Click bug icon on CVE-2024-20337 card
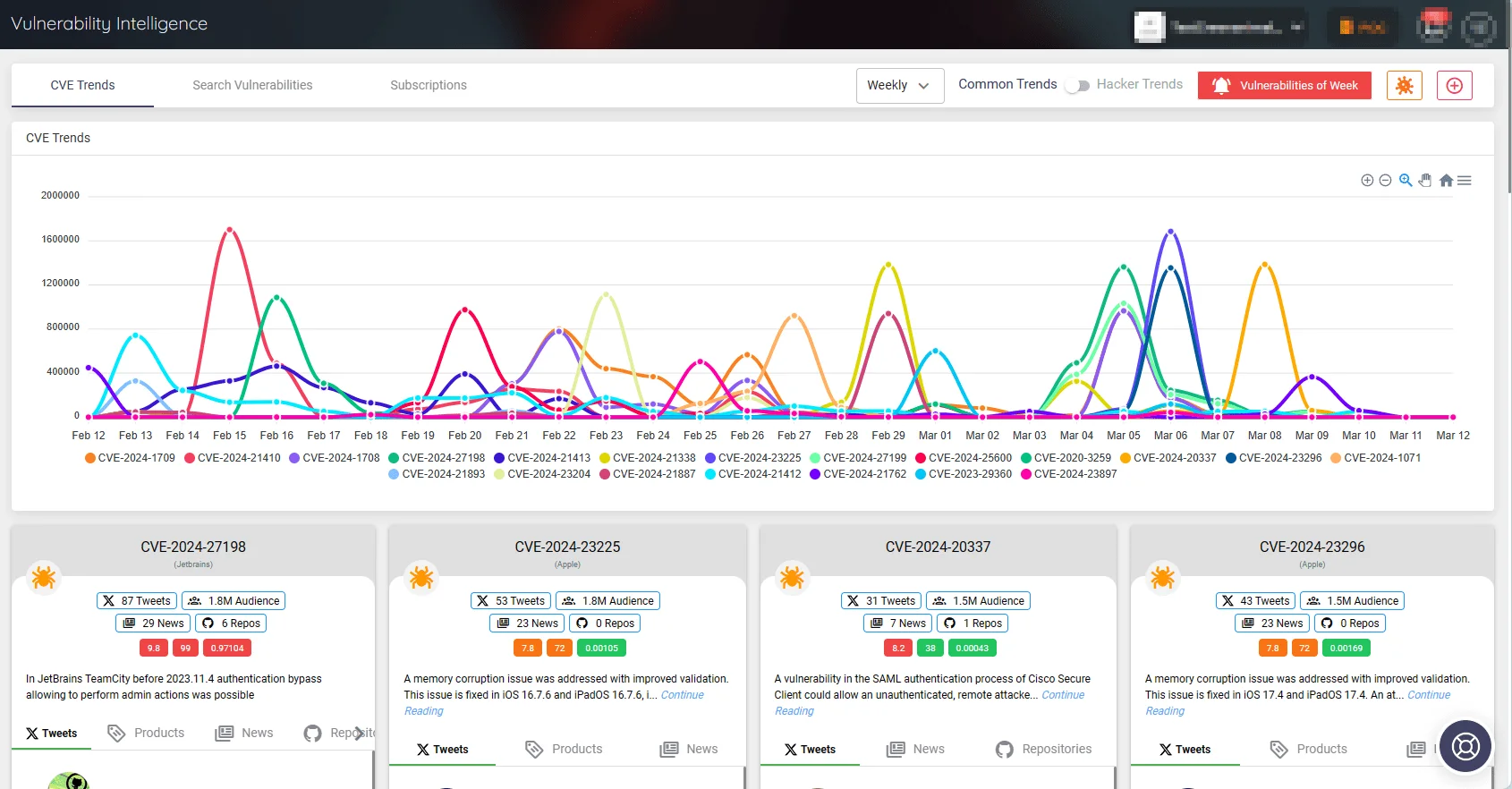1512x789 pixels. [x=792, y=577]
